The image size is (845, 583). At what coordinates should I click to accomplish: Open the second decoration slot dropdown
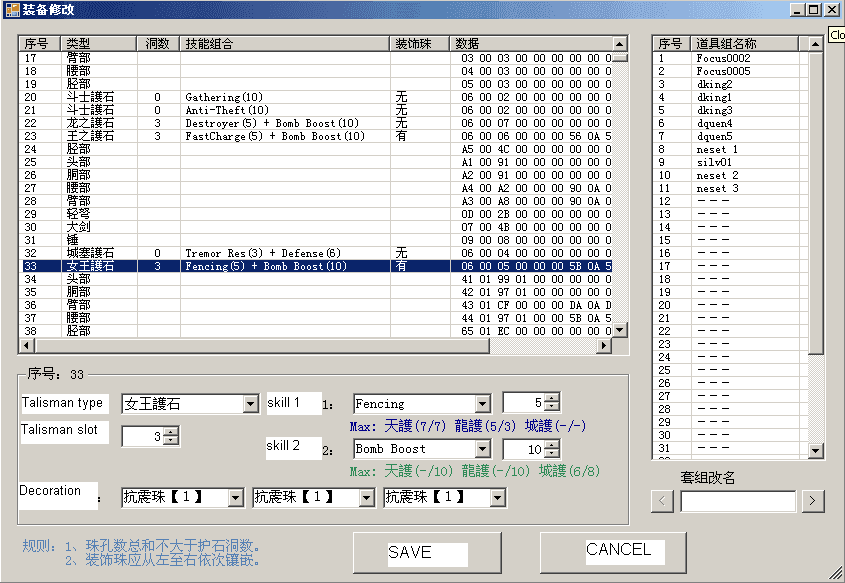tap(366, 497)
